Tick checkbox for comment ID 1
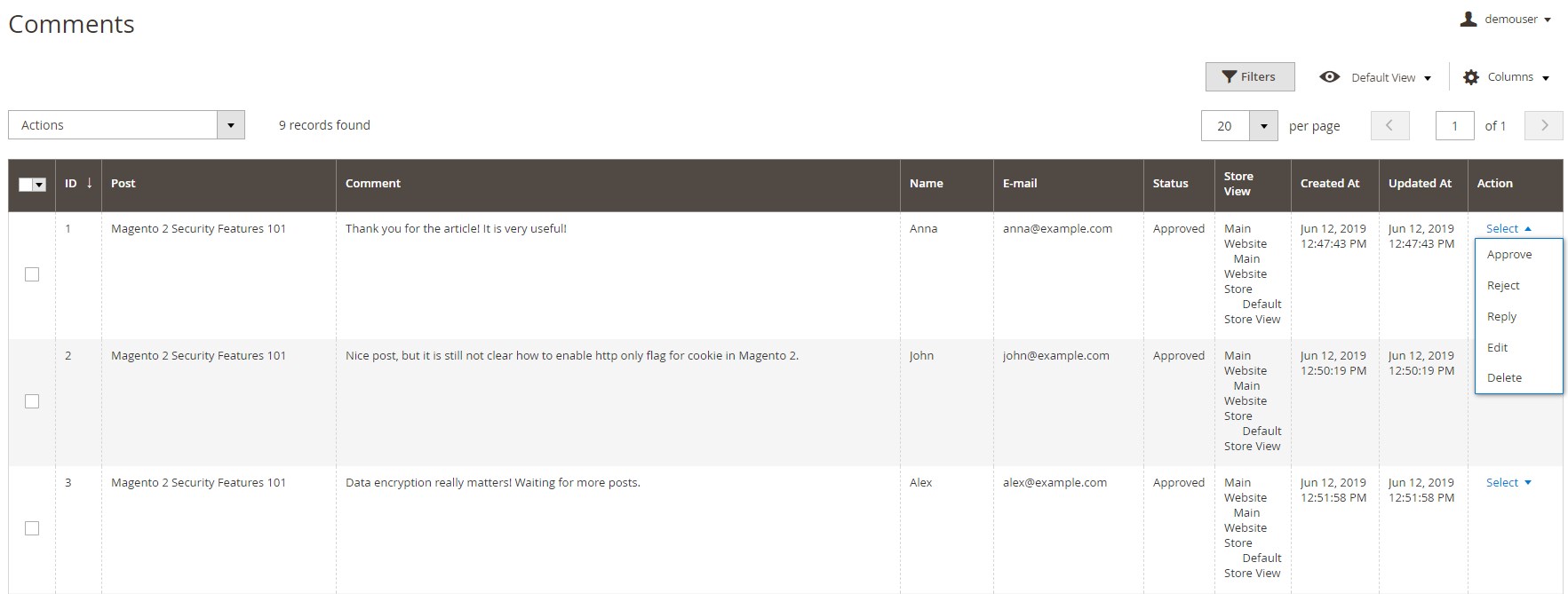The width and height of the screenshot is (1568, 594). point(32,274)
